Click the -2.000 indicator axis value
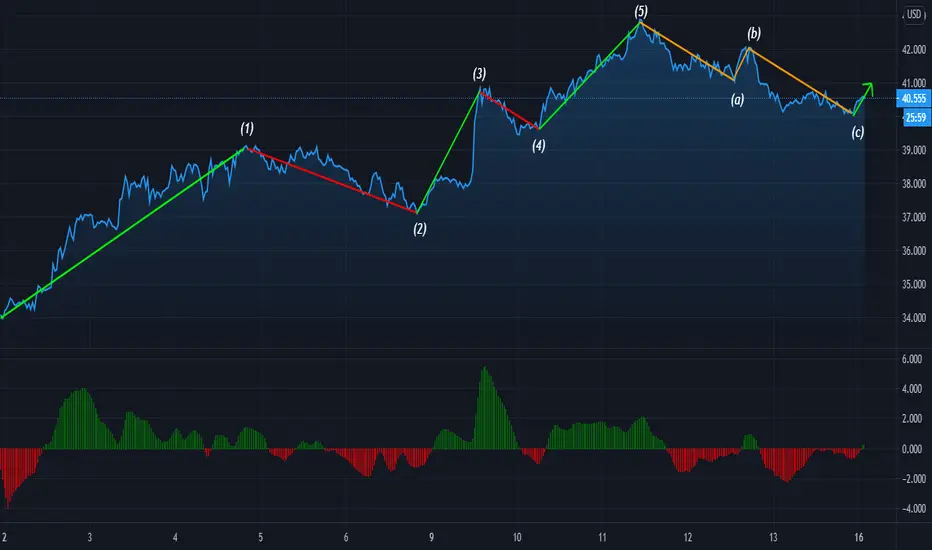This screenshot has height=550, width=932. (912, 479)
